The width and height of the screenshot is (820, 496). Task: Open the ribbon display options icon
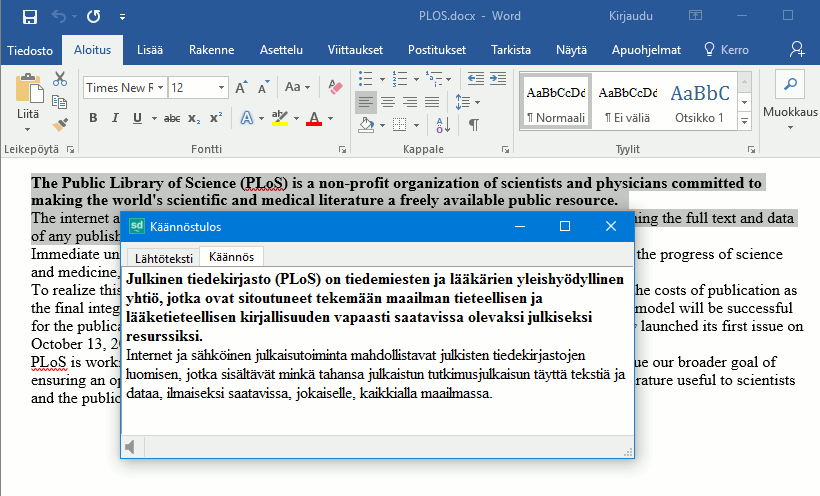coord(695,16)
